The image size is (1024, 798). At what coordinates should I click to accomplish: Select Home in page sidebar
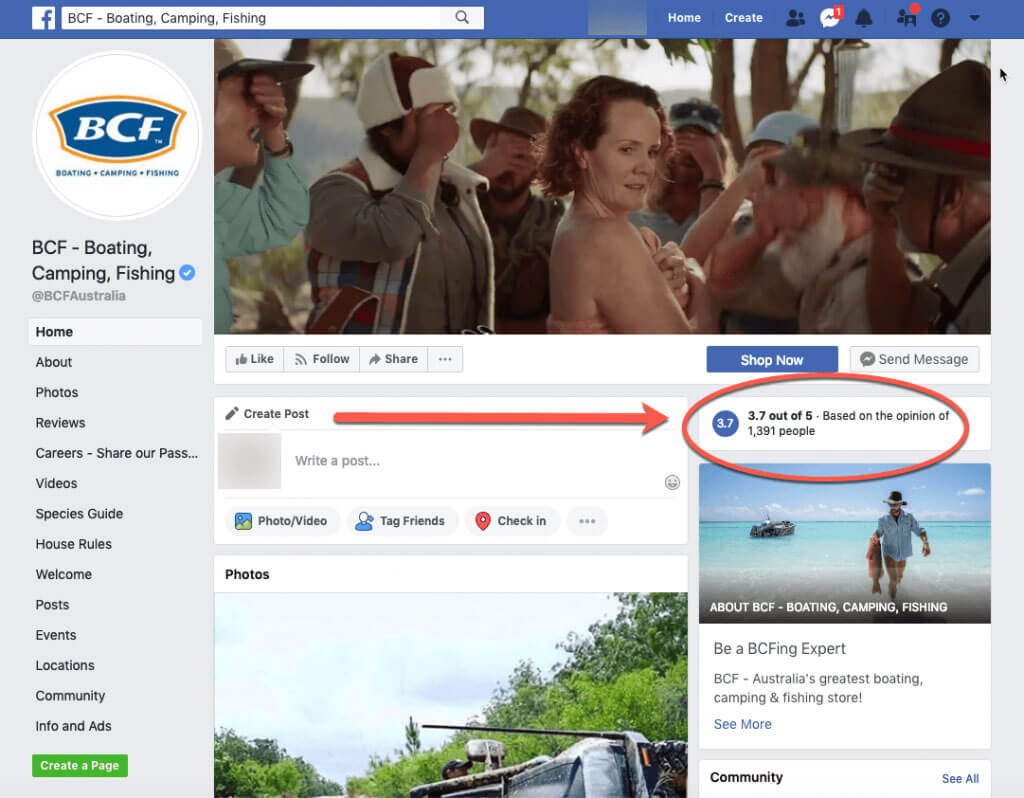click(116, 332)
